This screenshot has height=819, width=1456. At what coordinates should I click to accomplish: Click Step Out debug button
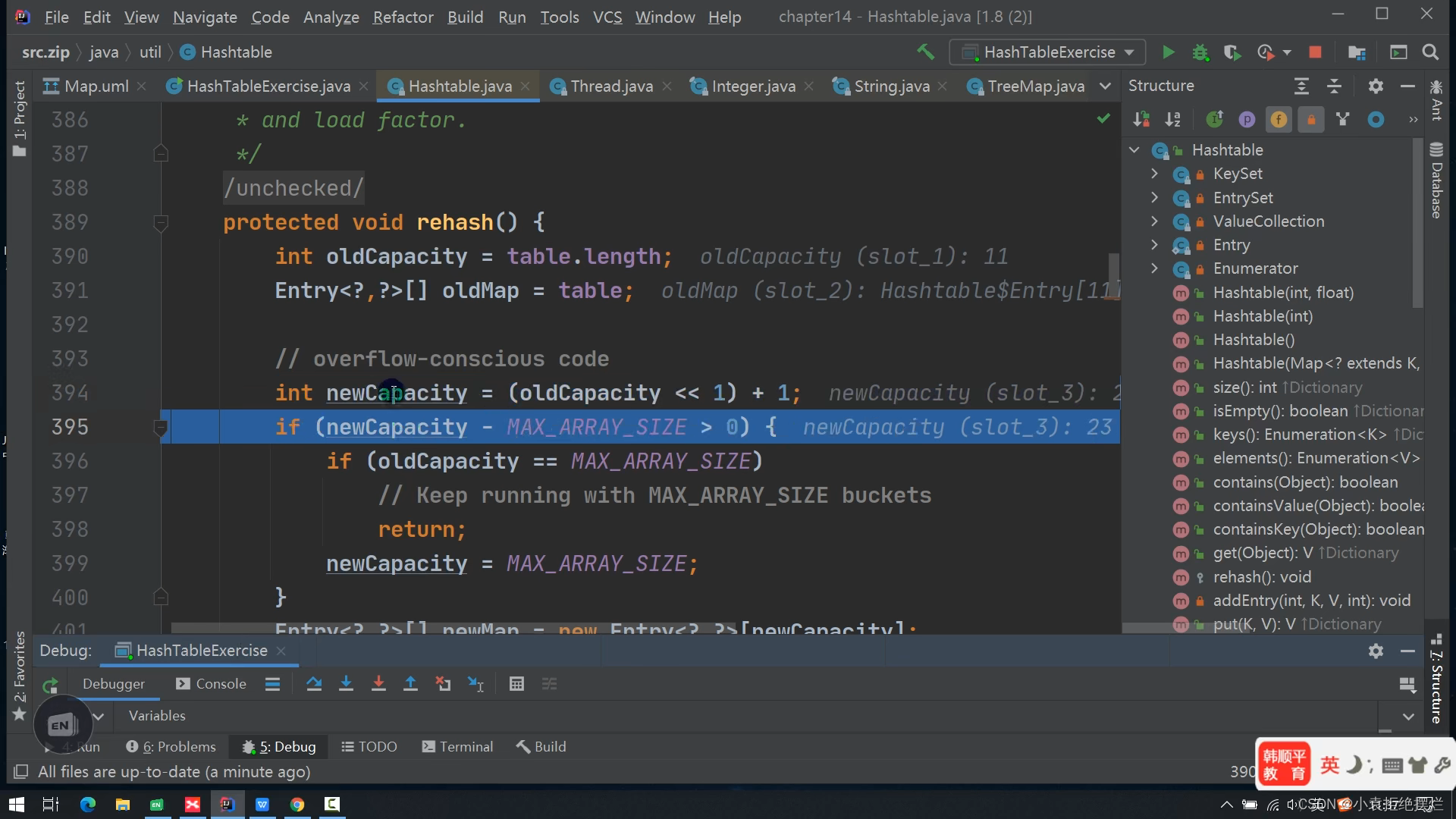(410, 684)
